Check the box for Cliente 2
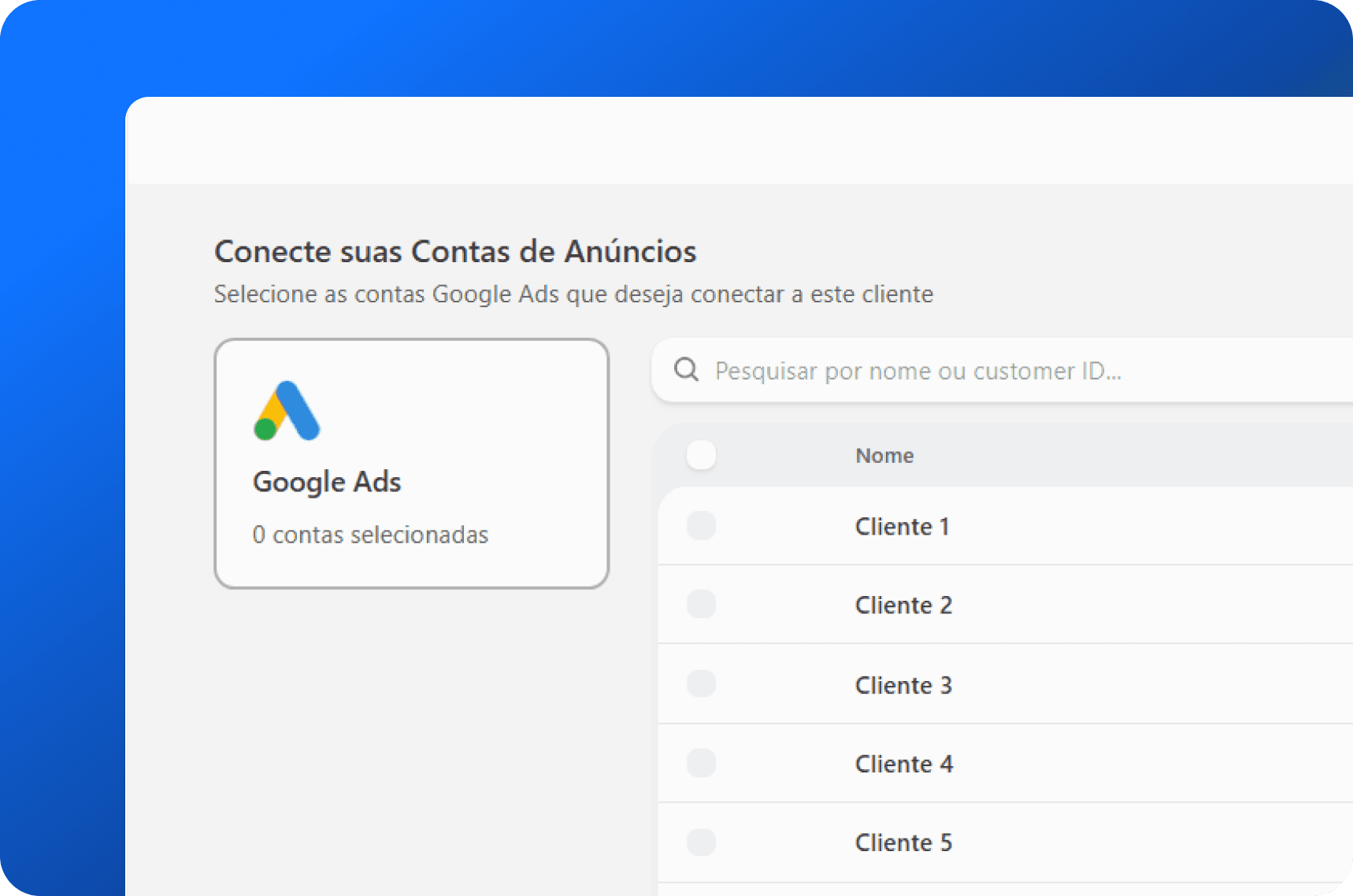The width and height of the screenshot is (1353, 896). coord(701,604)
